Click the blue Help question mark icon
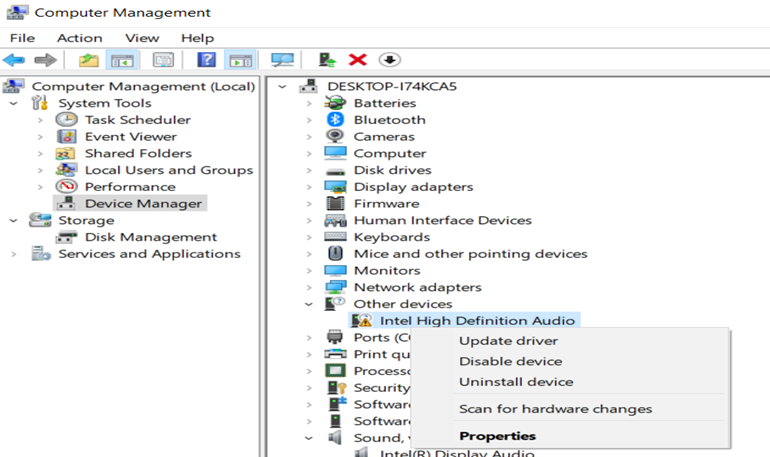Screen dimensions: 770x457 (x=206, y=60)
